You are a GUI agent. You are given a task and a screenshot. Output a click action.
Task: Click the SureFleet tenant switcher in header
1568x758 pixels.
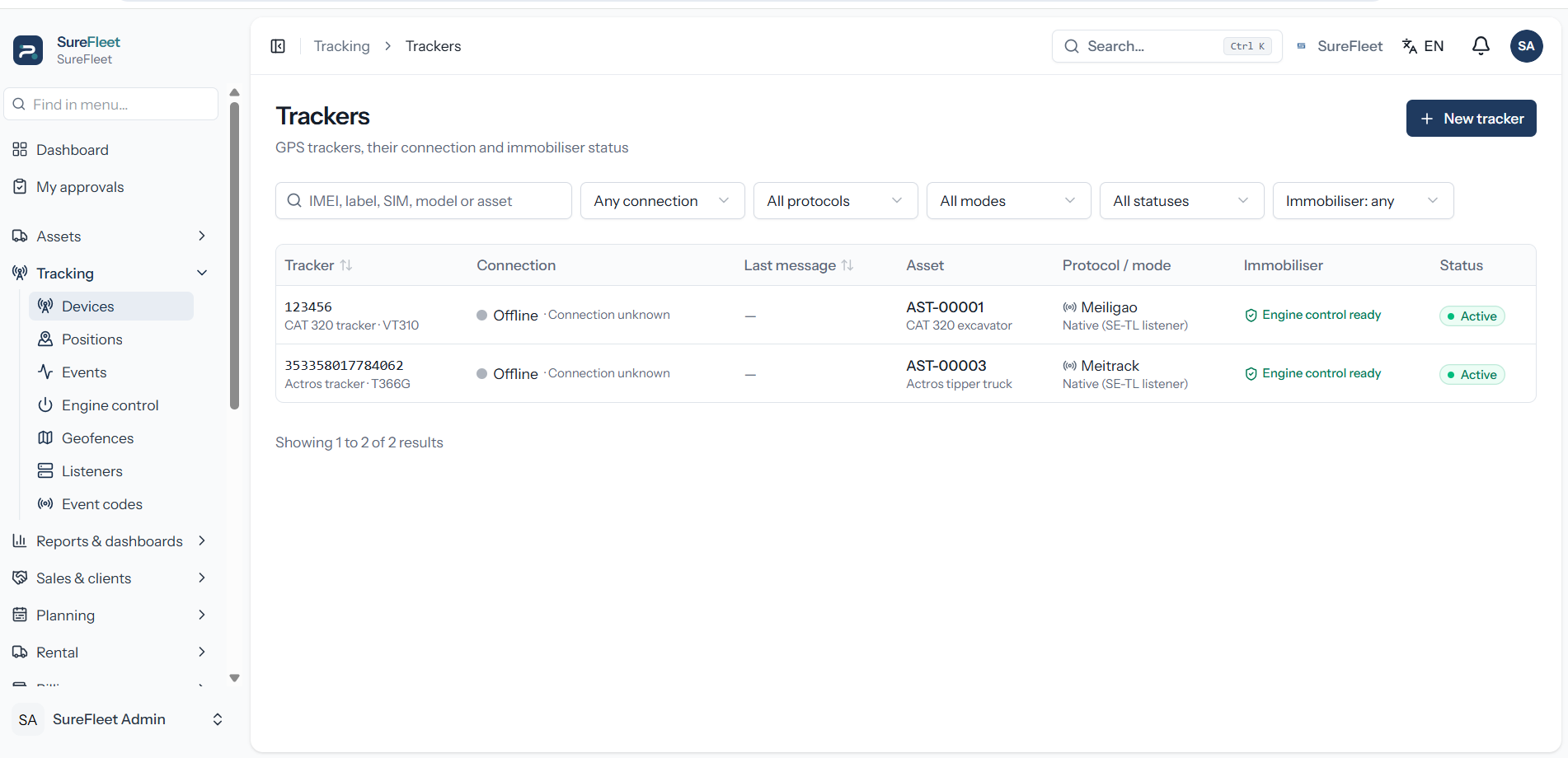pos(1340,46)
